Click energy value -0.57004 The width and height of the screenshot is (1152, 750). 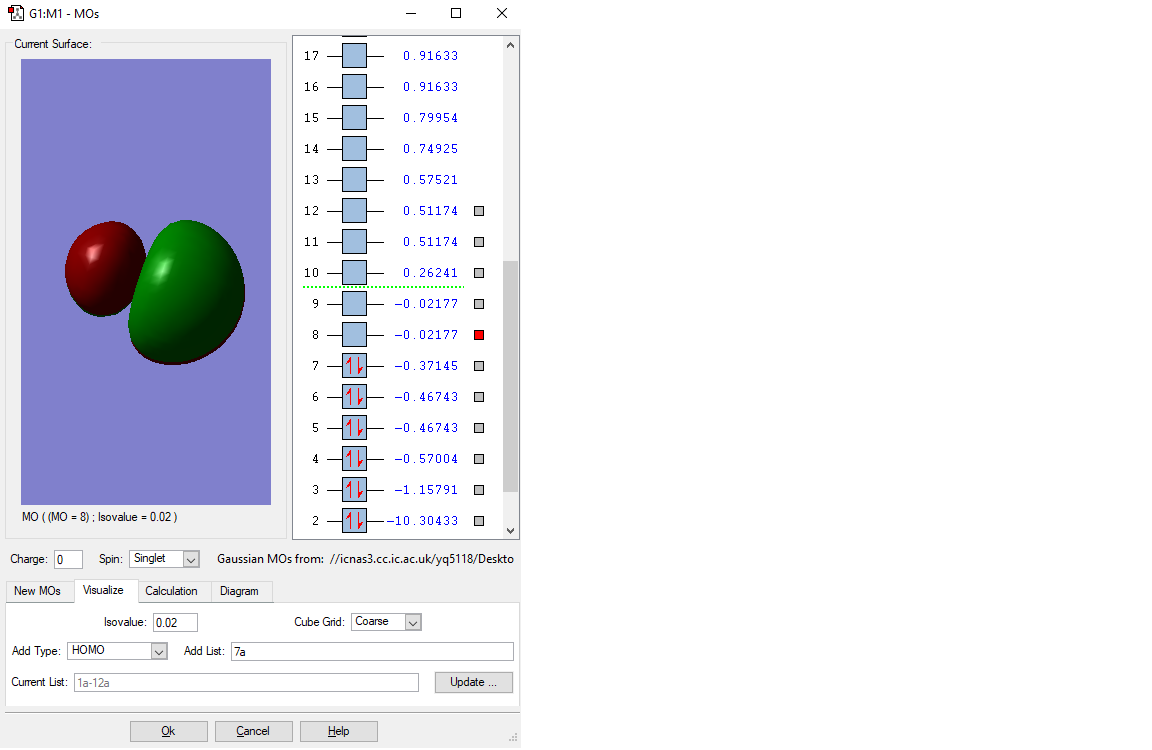point(426,458)
